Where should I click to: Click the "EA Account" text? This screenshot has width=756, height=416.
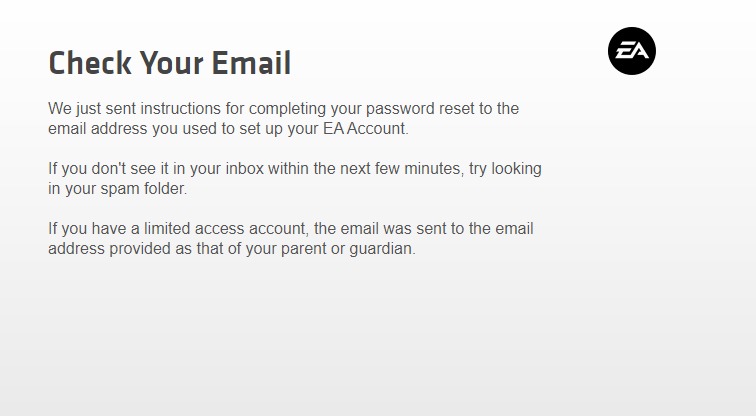(364, 129)
